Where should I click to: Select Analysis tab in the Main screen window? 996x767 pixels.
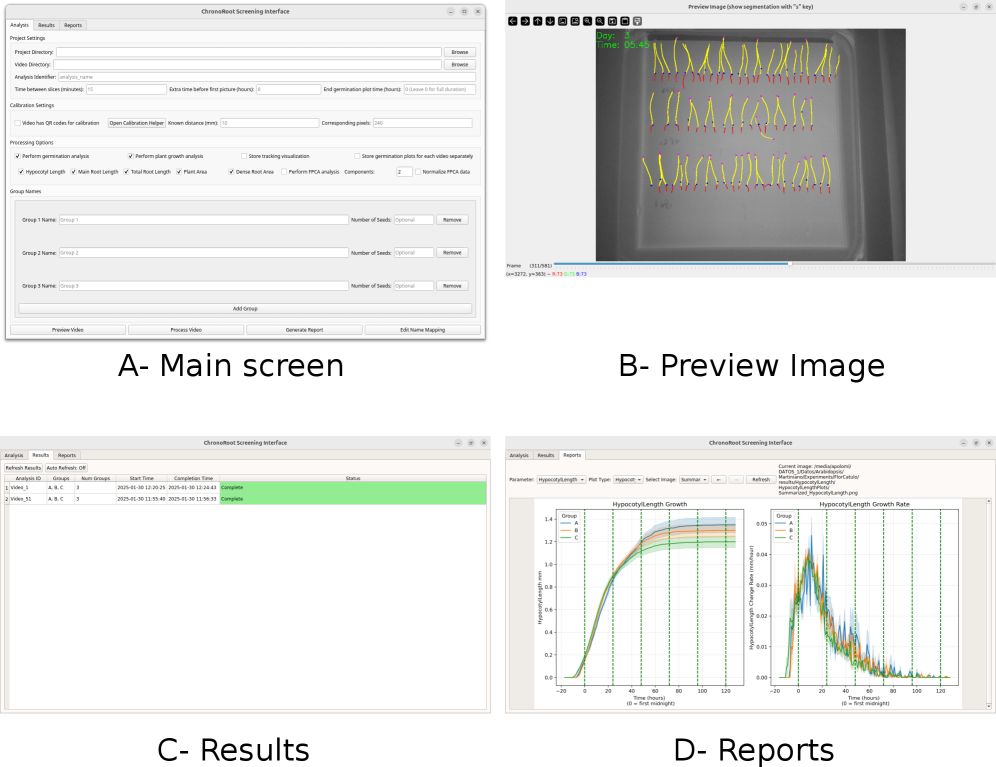click(x=19, y=25)
